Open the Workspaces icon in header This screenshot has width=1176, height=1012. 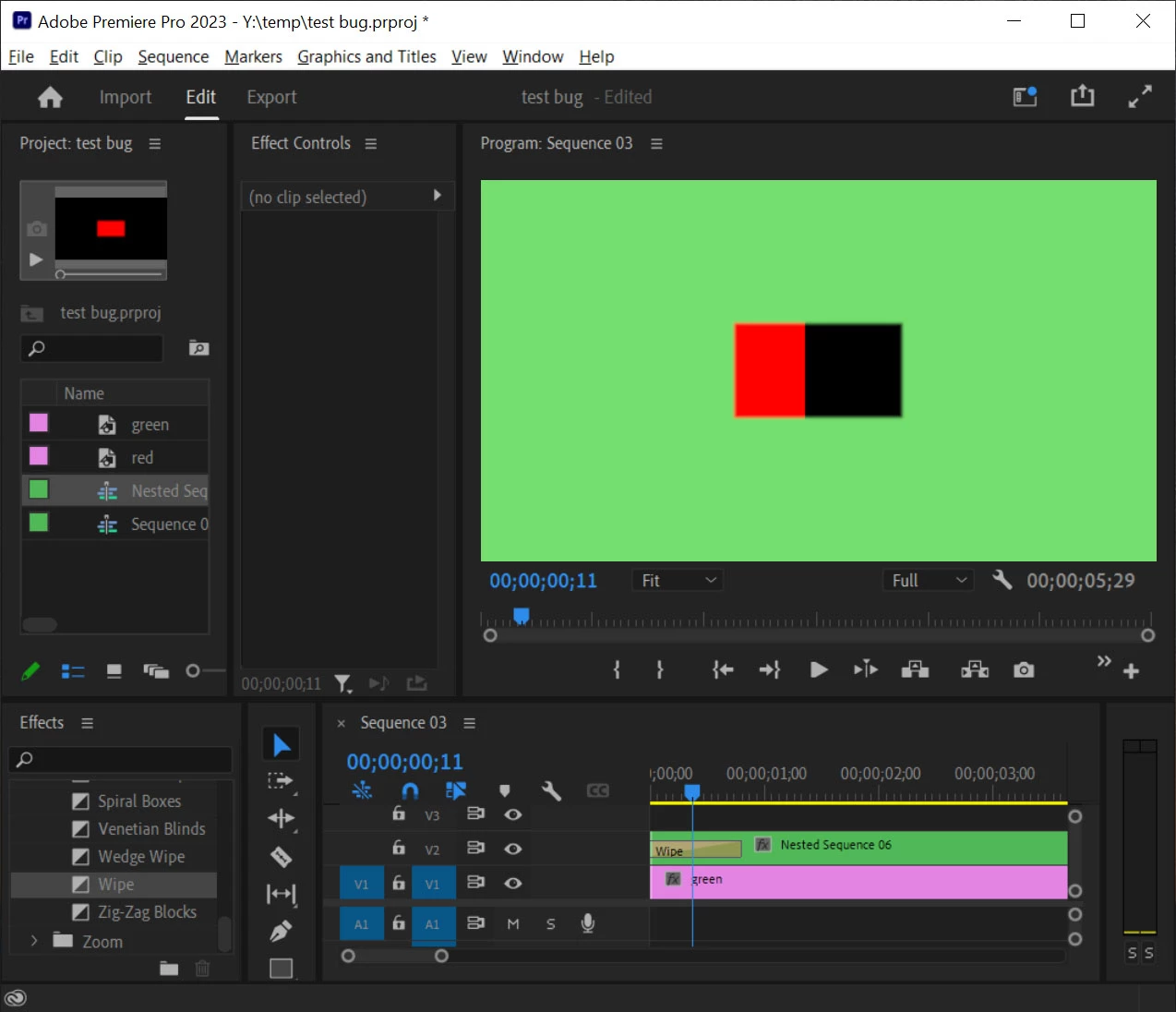[x=1026, y=96]
